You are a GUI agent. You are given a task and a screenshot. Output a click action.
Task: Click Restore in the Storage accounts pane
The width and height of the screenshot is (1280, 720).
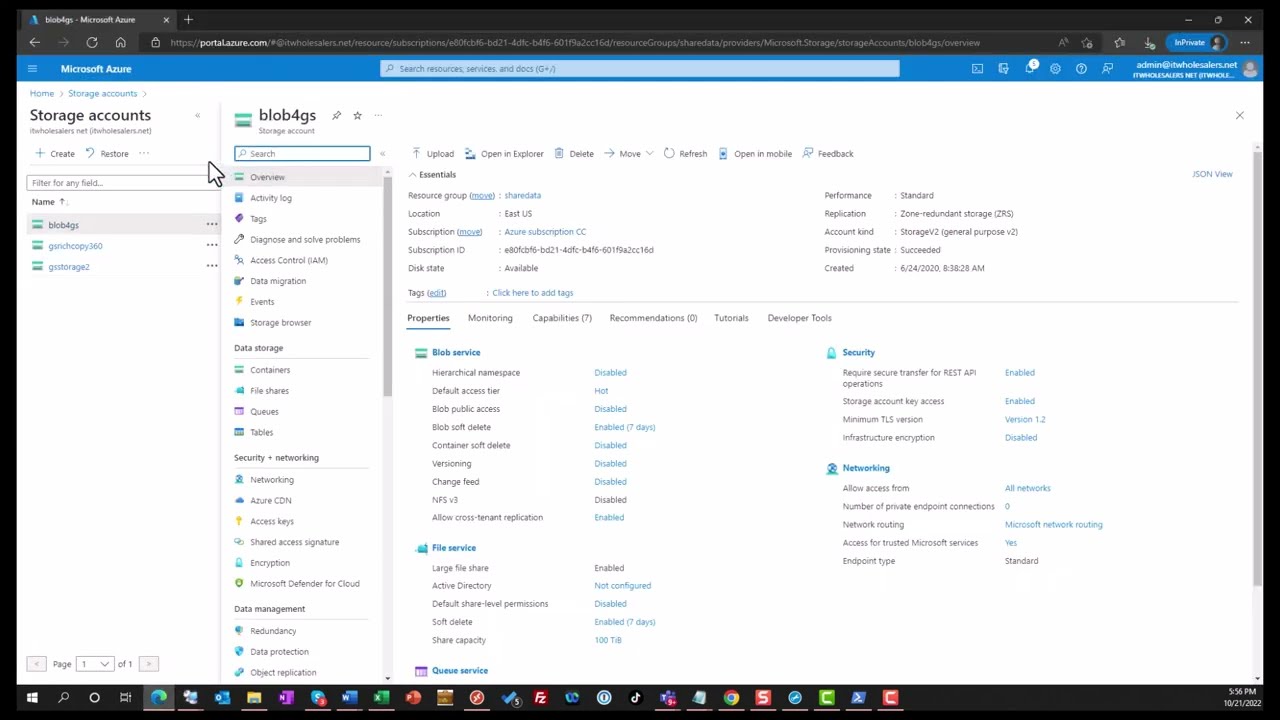[x=106, y=154]
